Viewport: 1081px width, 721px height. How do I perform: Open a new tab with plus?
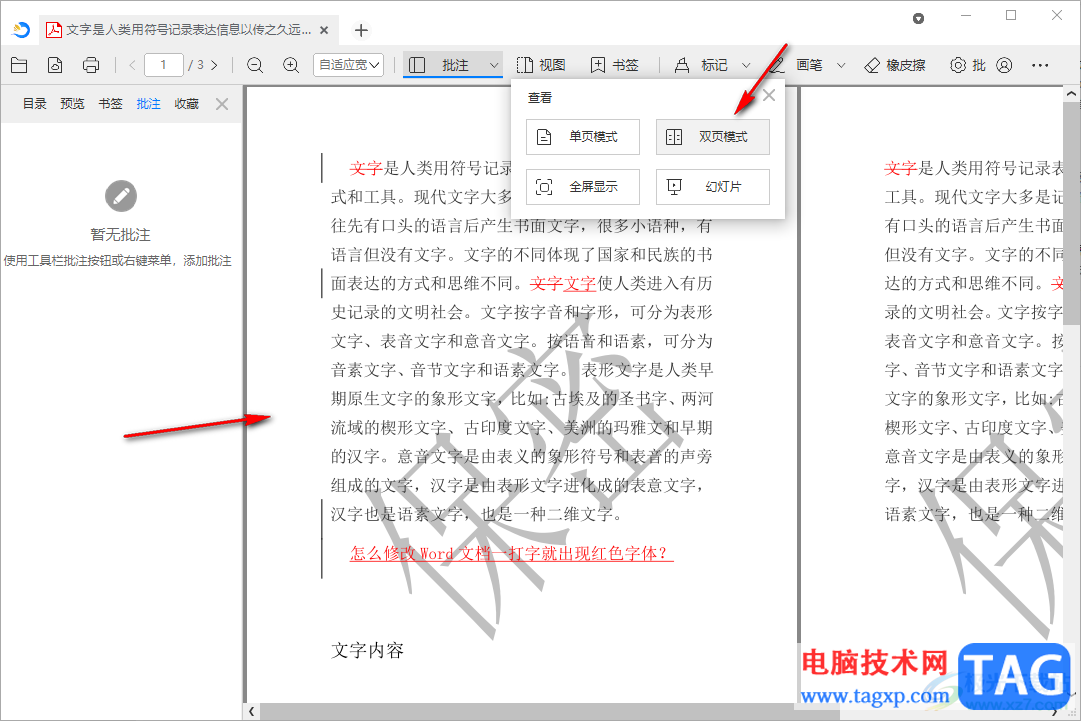pyautogui.click(x=361, y=30)
